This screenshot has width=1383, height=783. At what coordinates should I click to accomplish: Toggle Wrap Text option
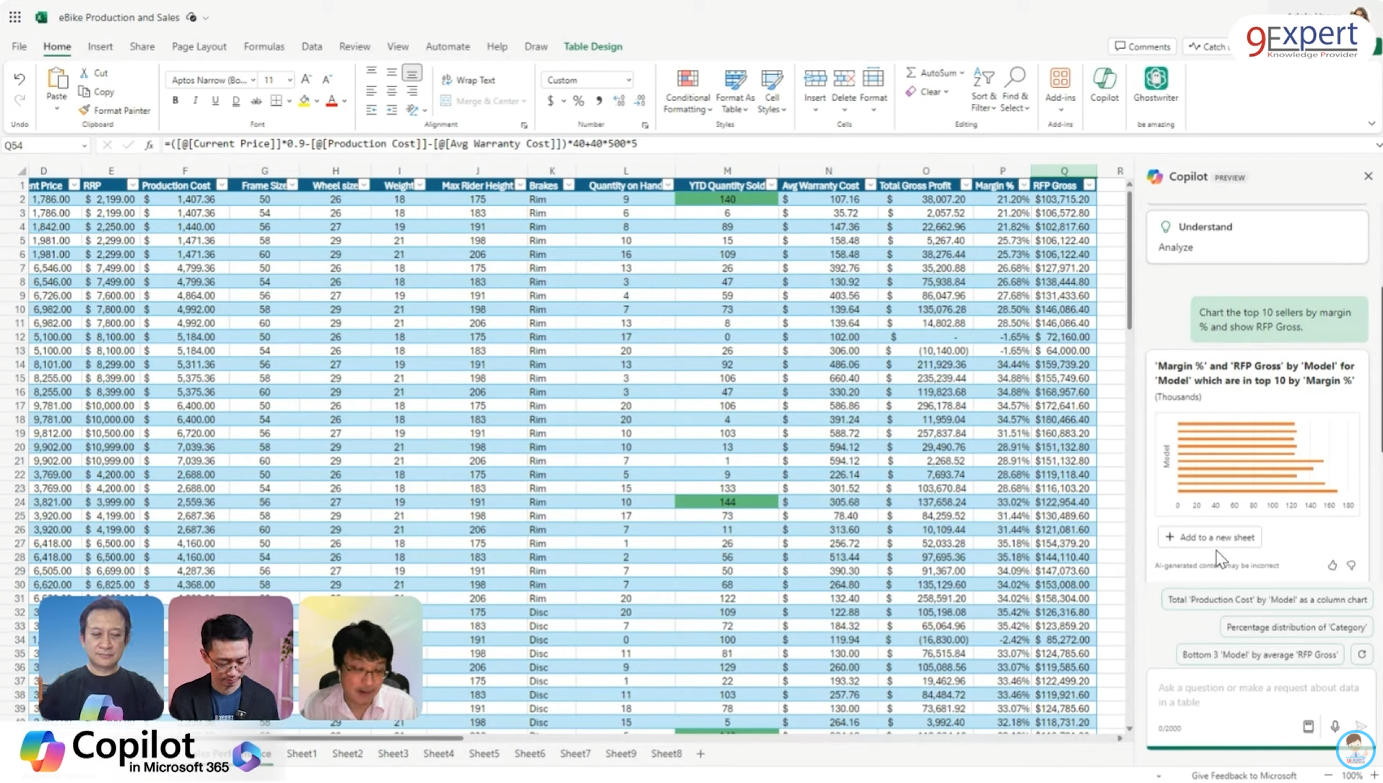click(x=468, y=80)
